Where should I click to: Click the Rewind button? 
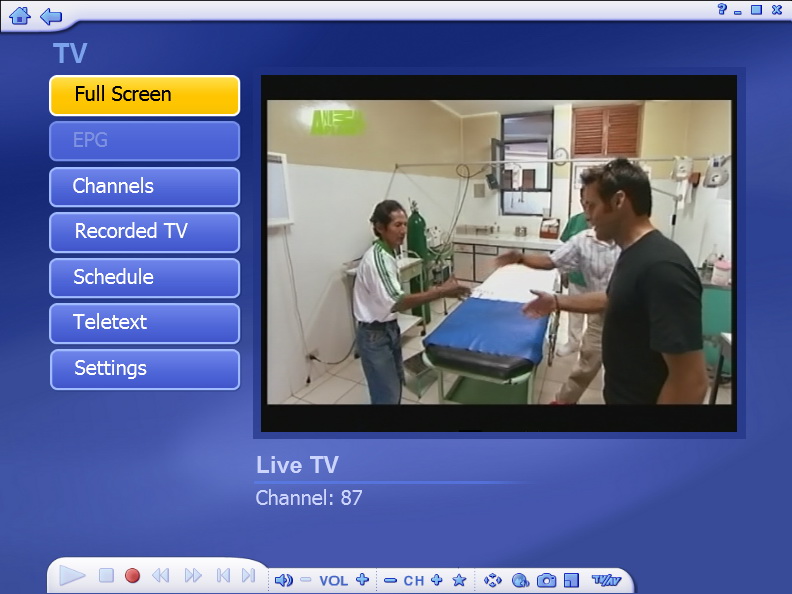(x=160, y=576)
